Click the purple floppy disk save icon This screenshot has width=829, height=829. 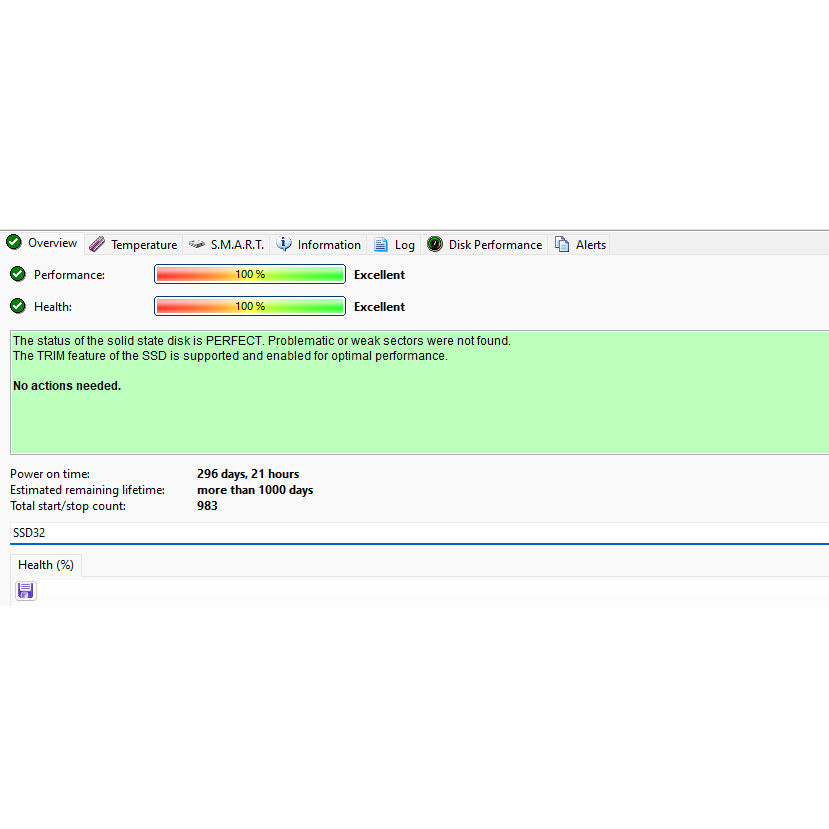[26, 591]
